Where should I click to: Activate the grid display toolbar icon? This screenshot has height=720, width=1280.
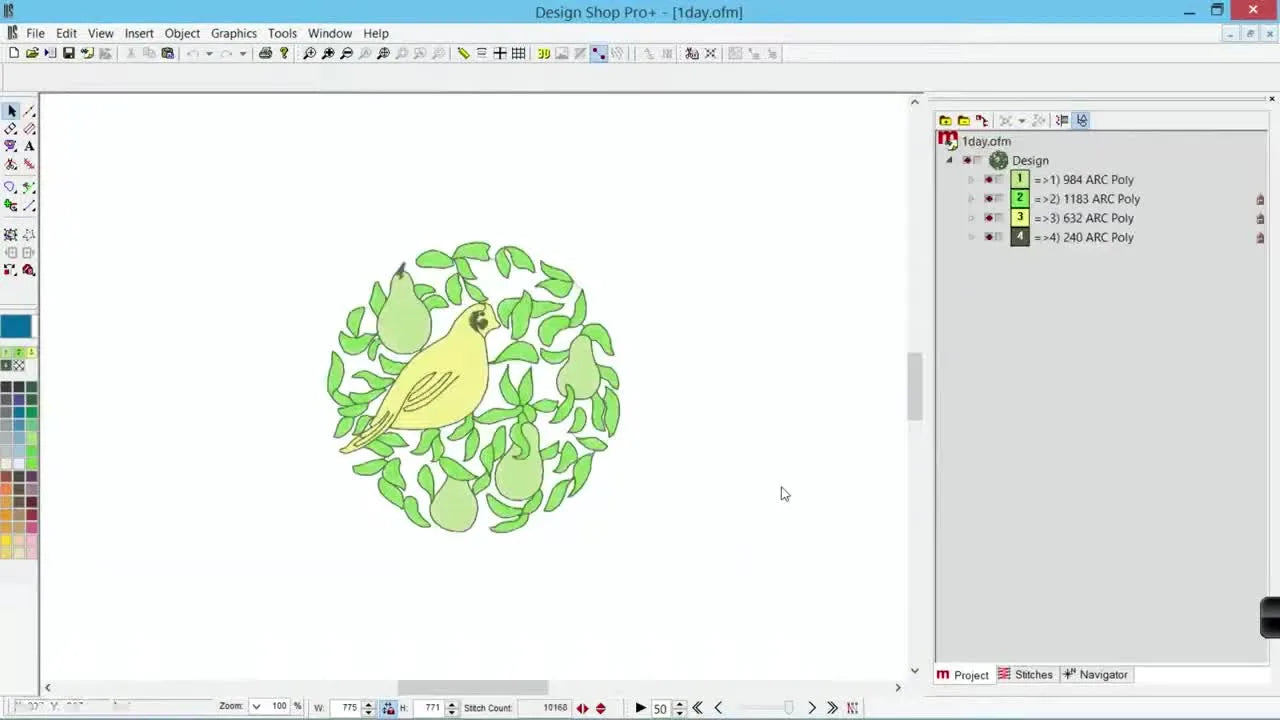coord(519,53)
